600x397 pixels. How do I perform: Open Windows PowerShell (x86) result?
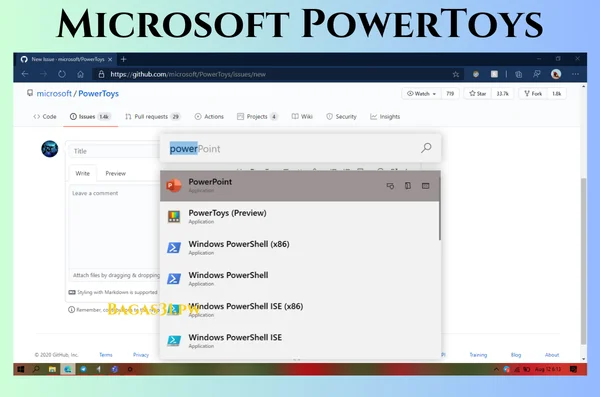(x=300, y=248)
